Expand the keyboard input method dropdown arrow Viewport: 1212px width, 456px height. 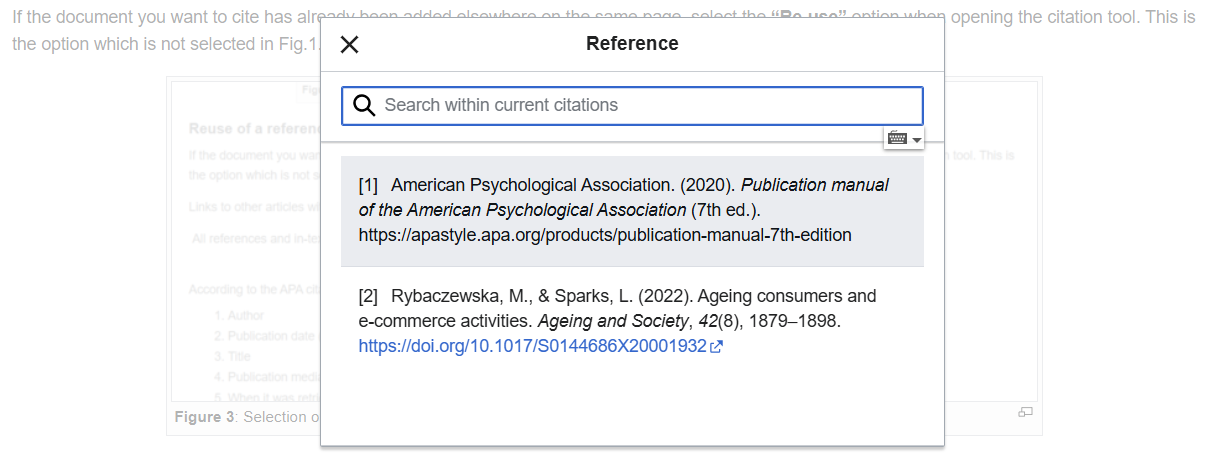coord(917,140)
